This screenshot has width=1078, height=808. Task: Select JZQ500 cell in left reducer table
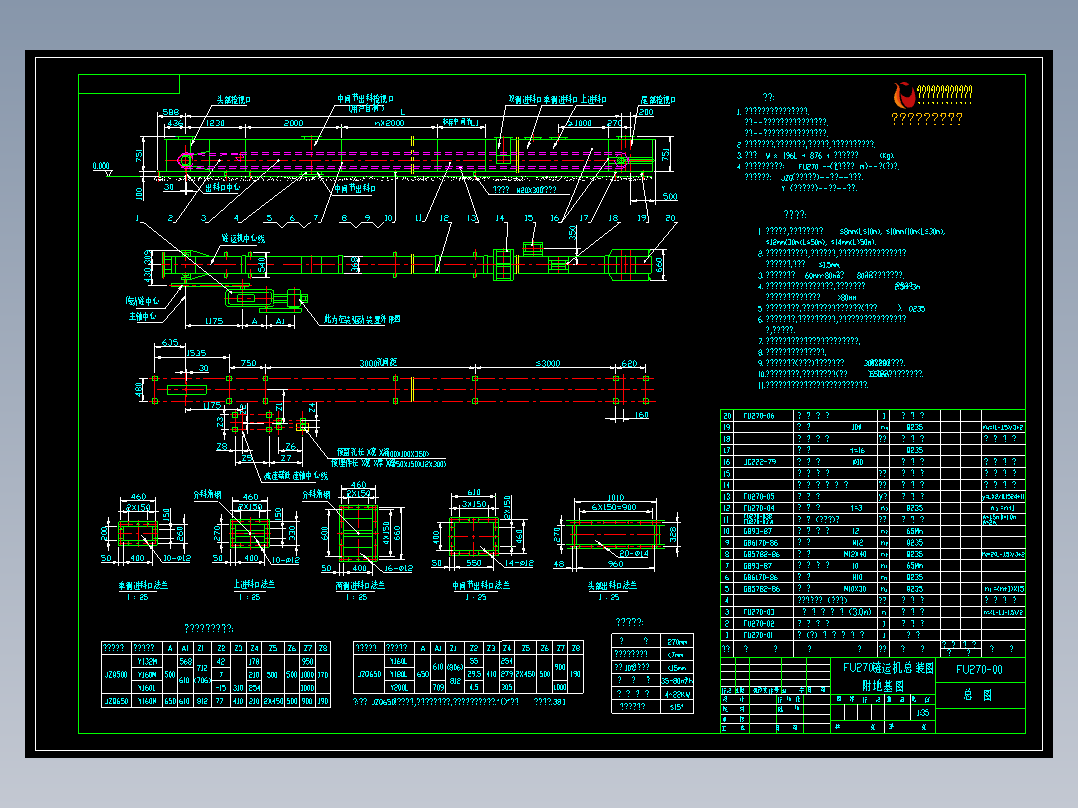[116, 675]
